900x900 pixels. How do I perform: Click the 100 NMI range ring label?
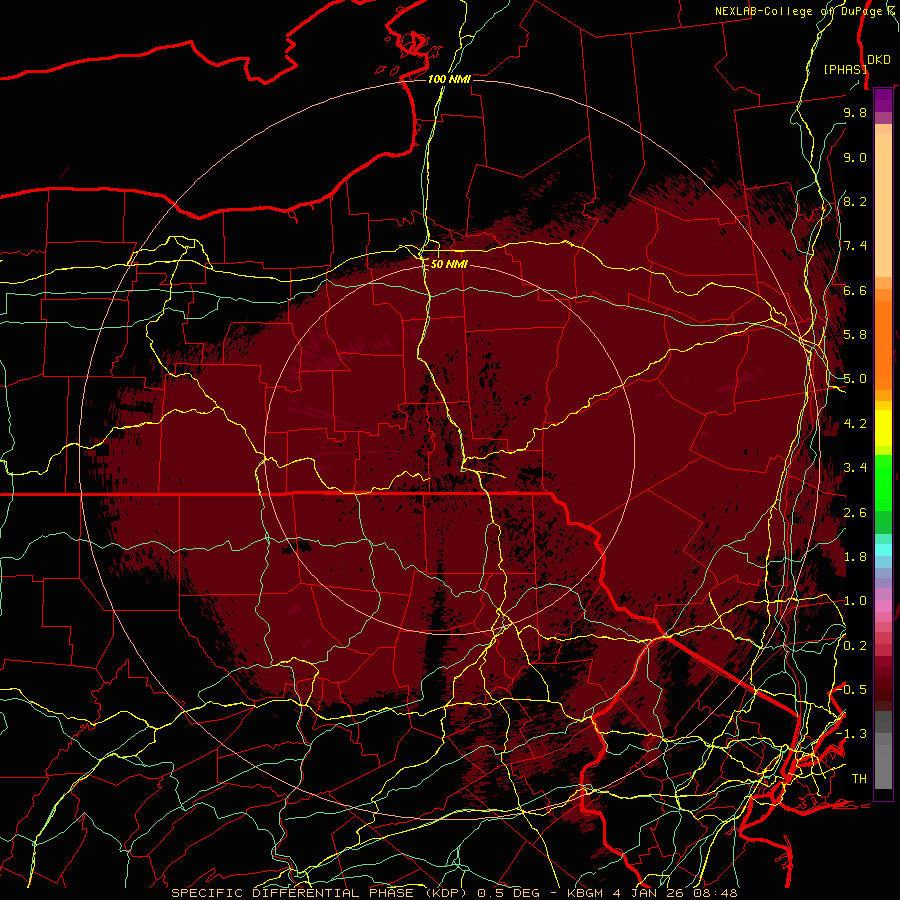[x=449, y=79]
